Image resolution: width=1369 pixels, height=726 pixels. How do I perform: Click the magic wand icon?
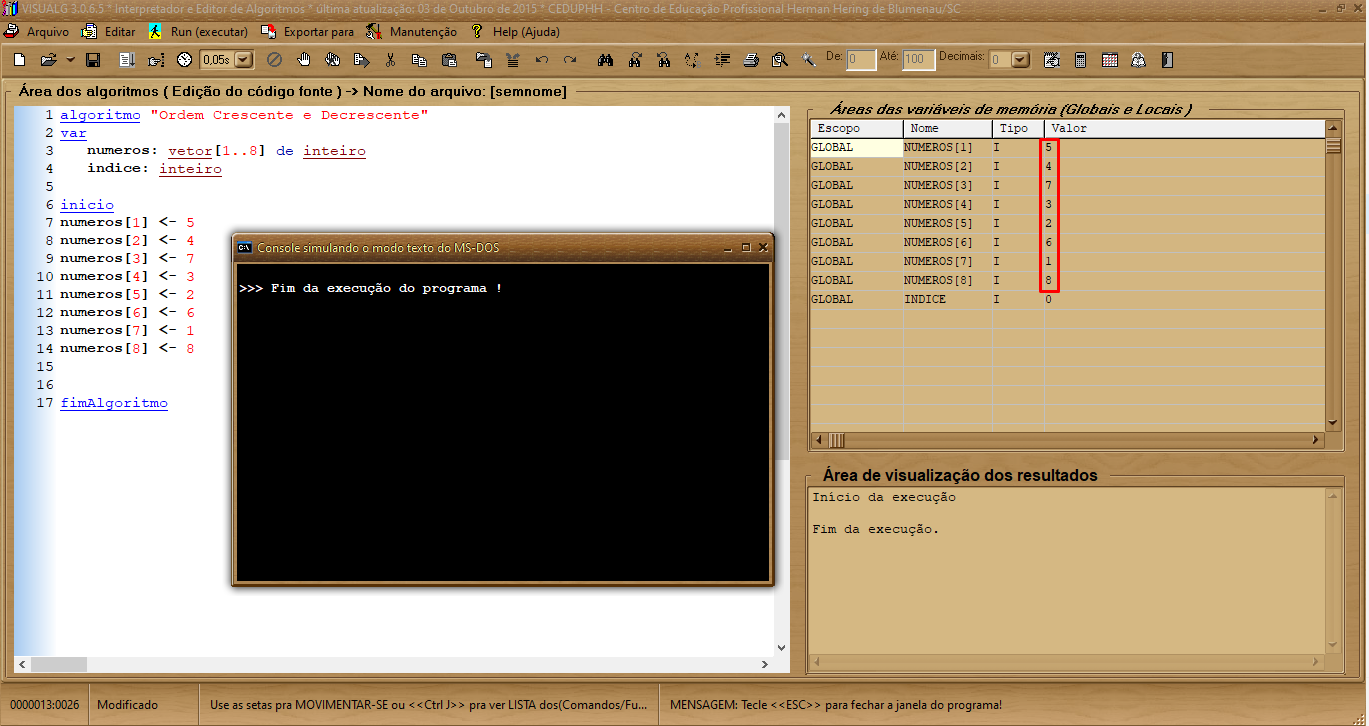tap(808, 60)
